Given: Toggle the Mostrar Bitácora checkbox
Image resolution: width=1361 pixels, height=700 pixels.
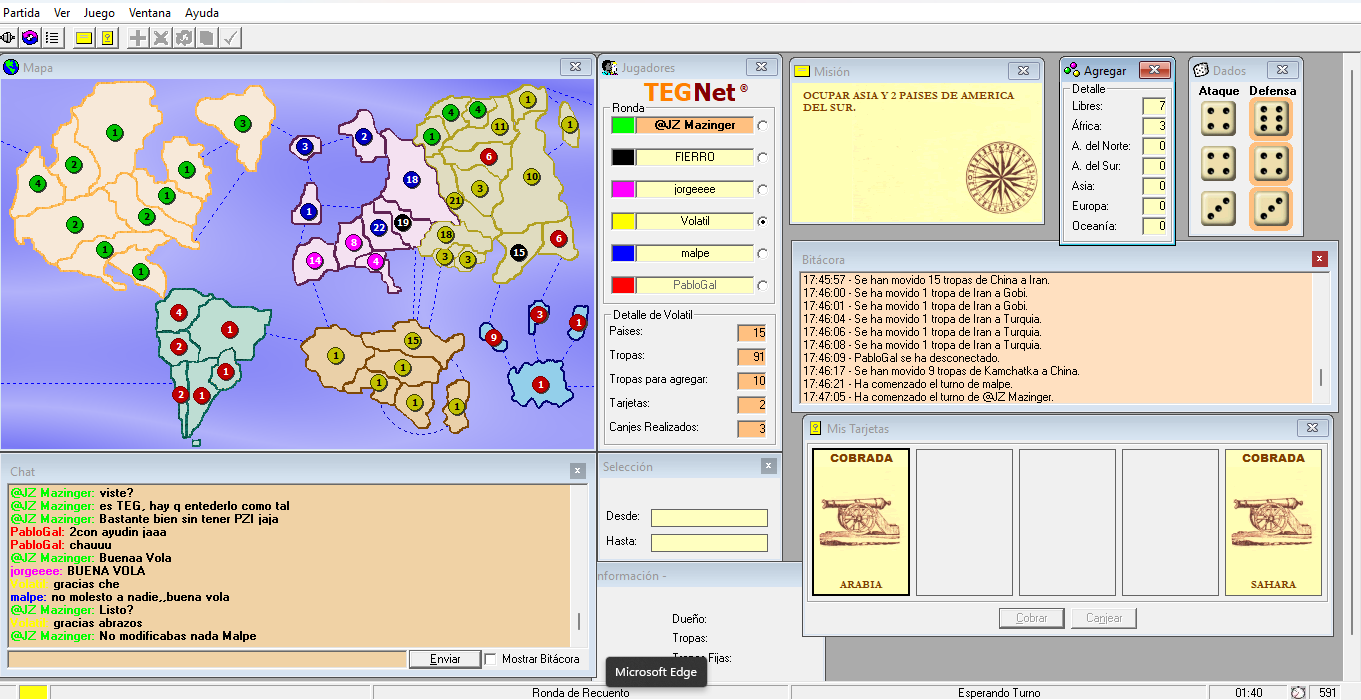Looking at the screenshot, I should (x=491, y=659).
